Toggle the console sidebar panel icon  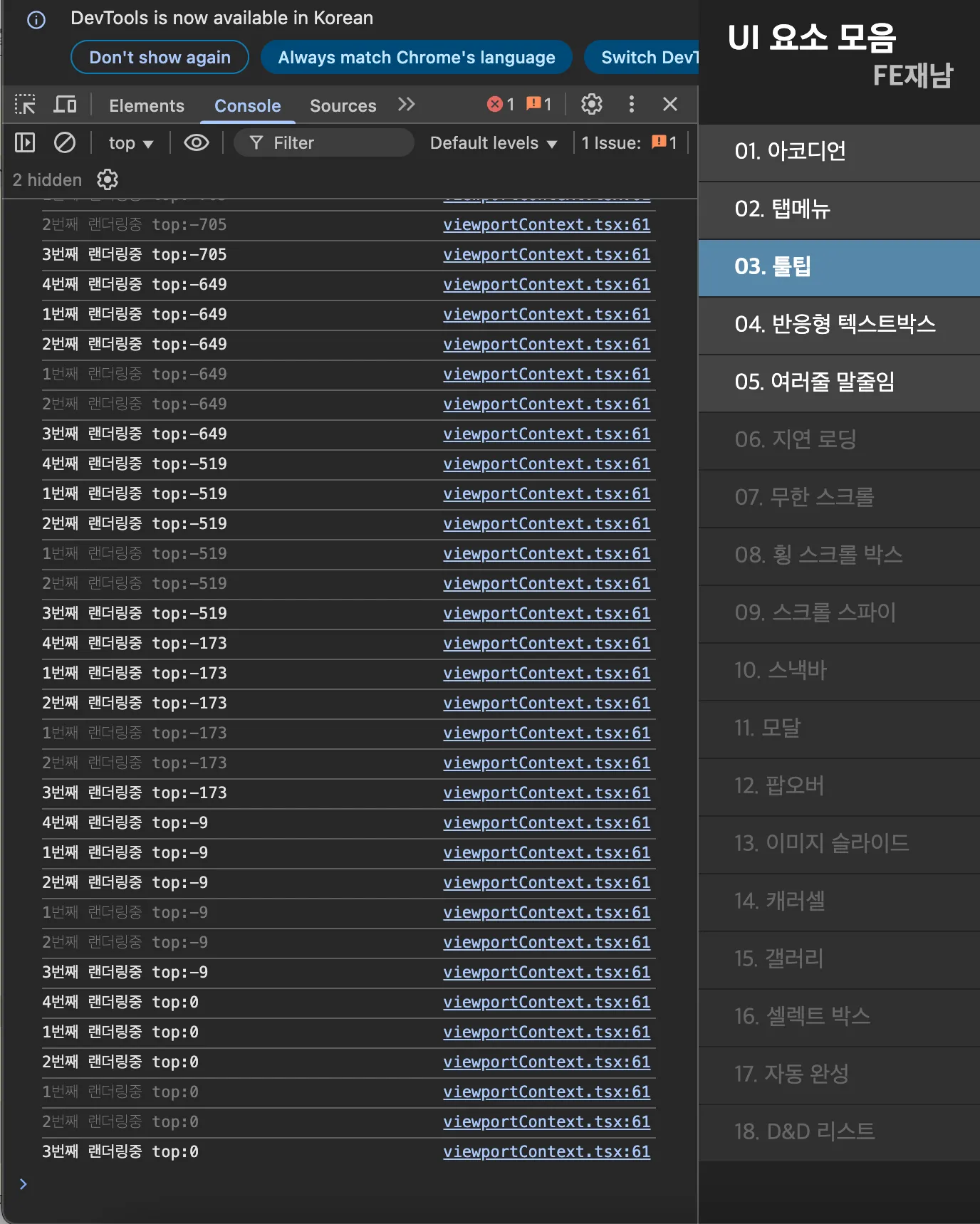click(x=25, y=143)
